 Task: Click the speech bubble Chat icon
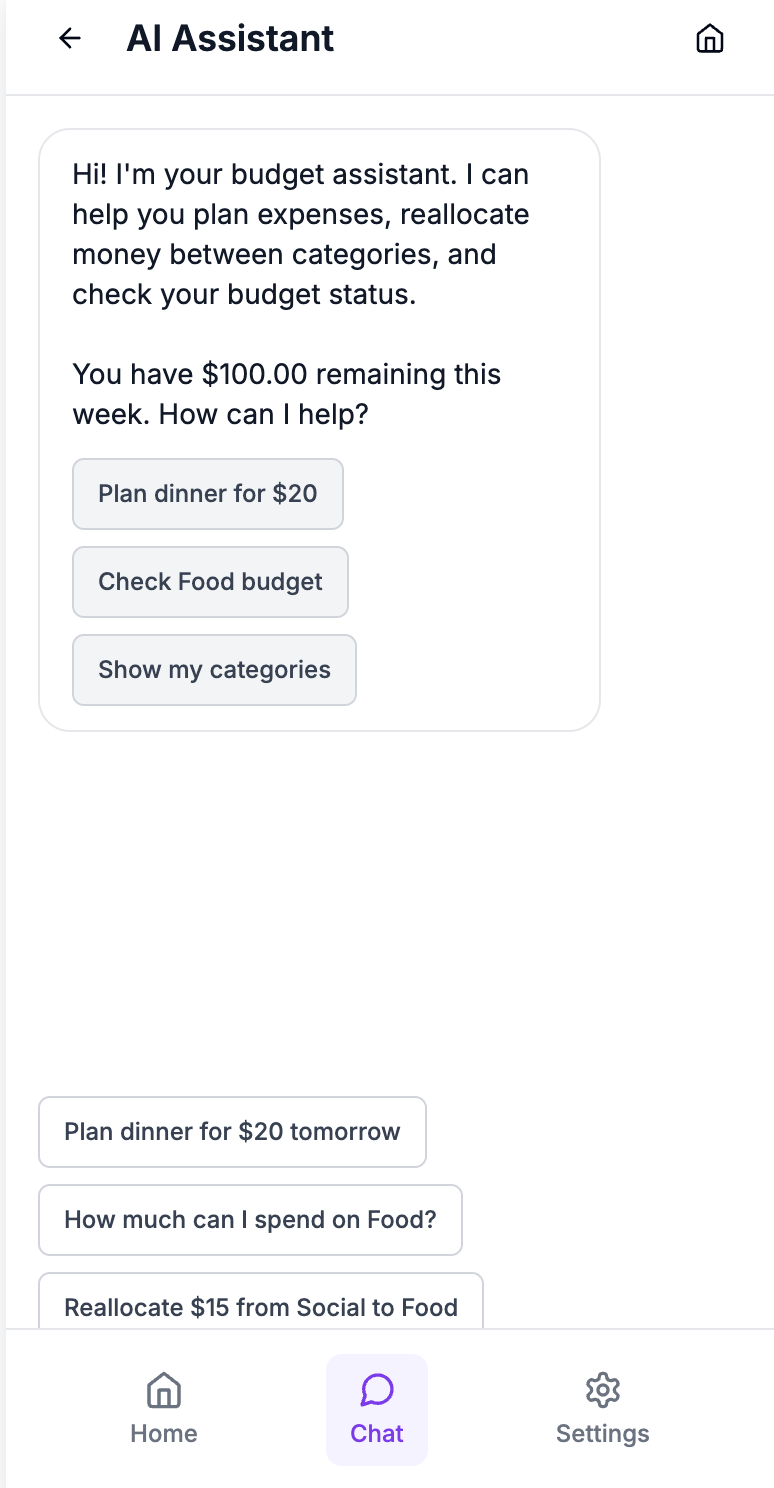pos(377,1389)
